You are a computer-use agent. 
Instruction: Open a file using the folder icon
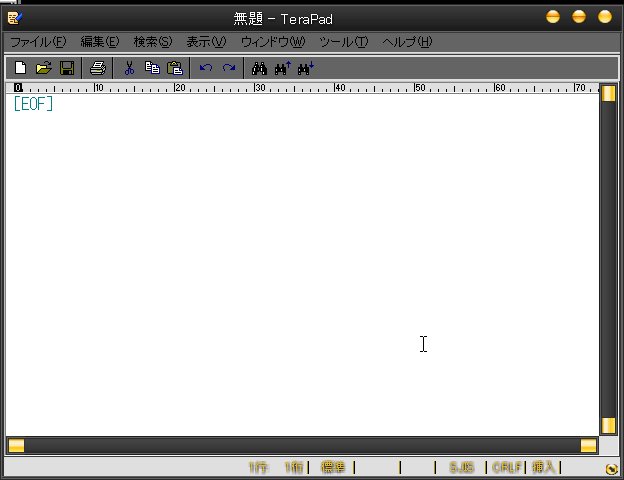coord(43,68)
